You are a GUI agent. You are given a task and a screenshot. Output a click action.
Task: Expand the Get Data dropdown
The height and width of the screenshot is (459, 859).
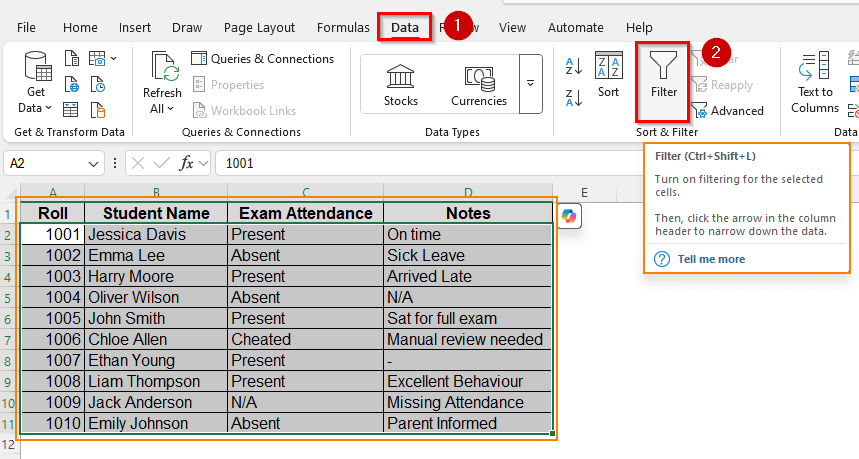pyautogui.click(x=35, y=107)
